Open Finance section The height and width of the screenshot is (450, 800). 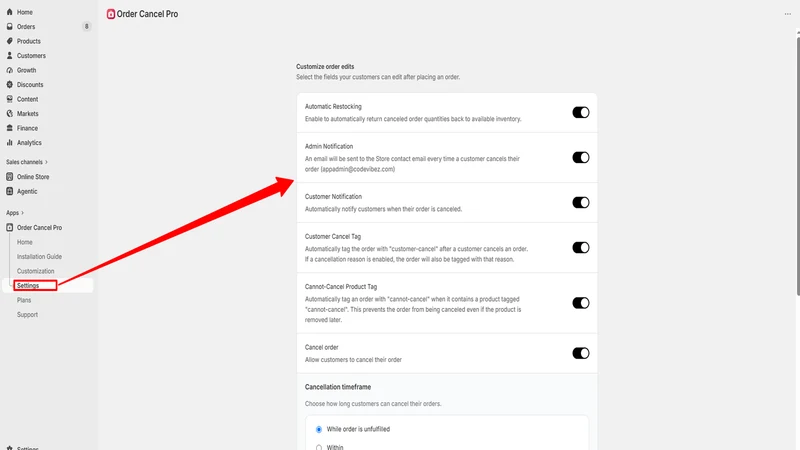pyautogui.click(x=27, y=128)
